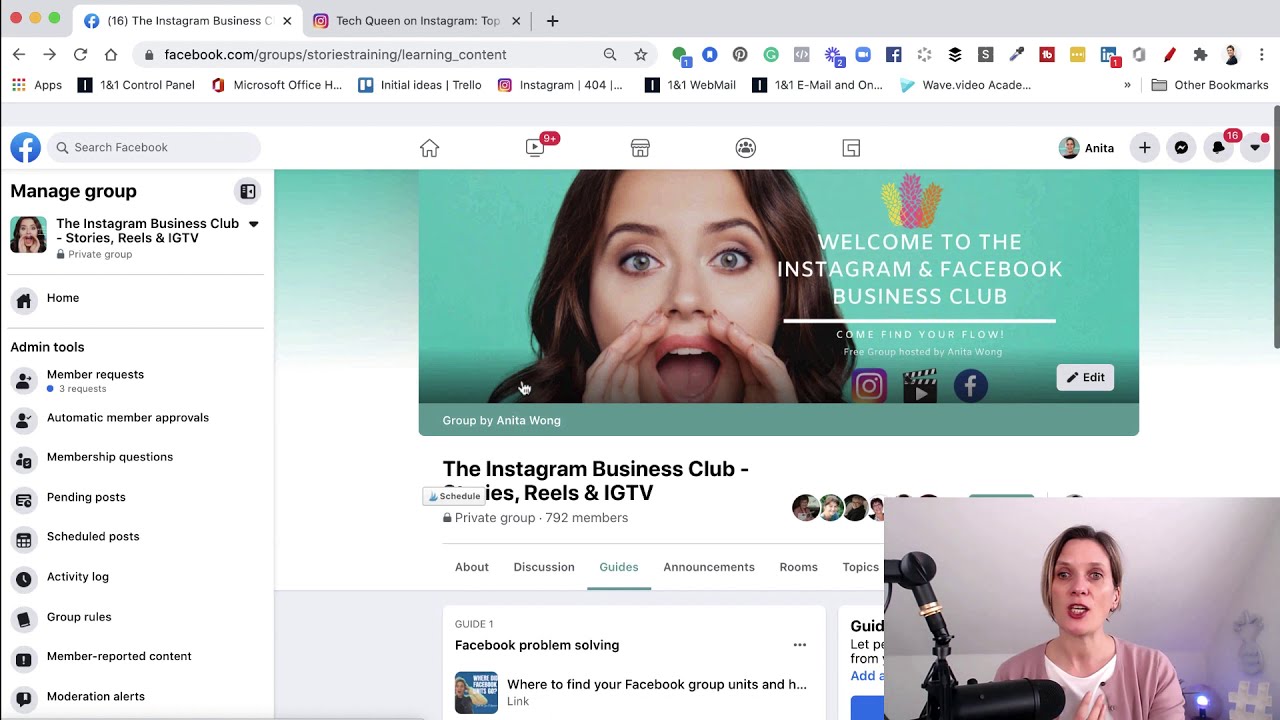Viewport: 1280px width, 720px height.
Task: Open Member-reported content
Action: (137, 658)
